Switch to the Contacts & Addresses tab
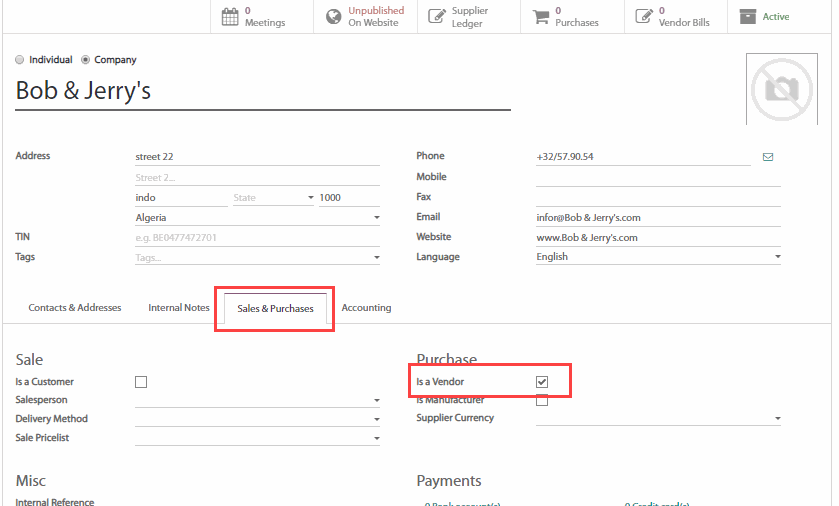Image resolution: width=839 pixels, height=506 pixels. 75,308
